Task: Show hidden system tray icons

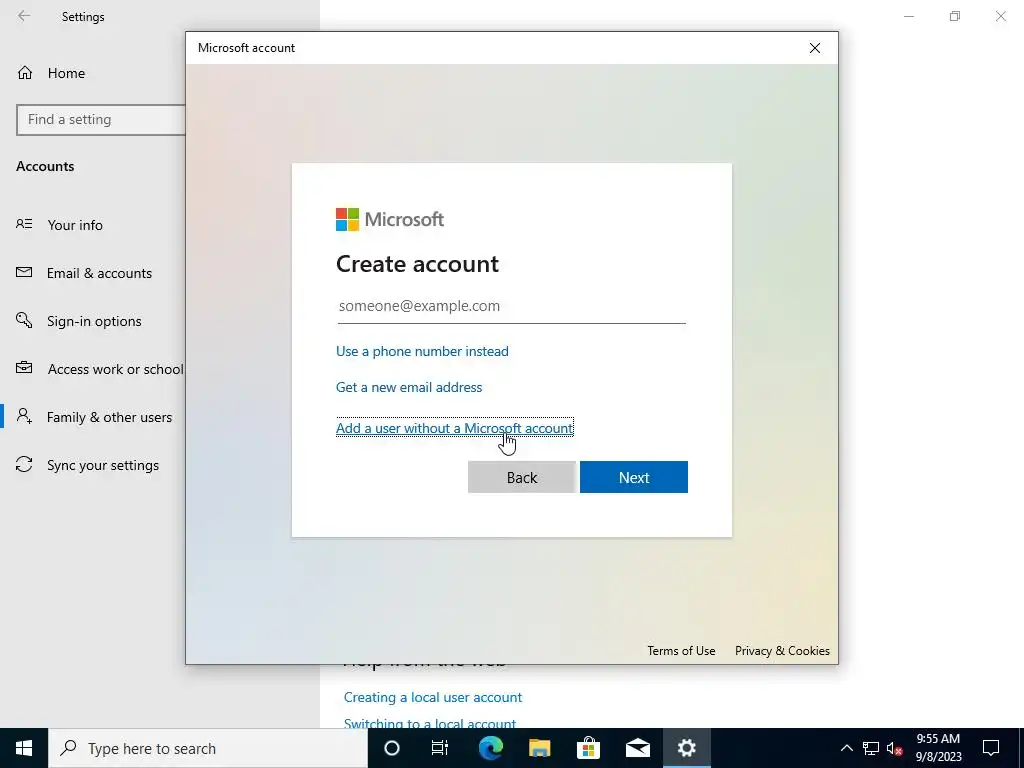Action: click(x=846, y=748)
